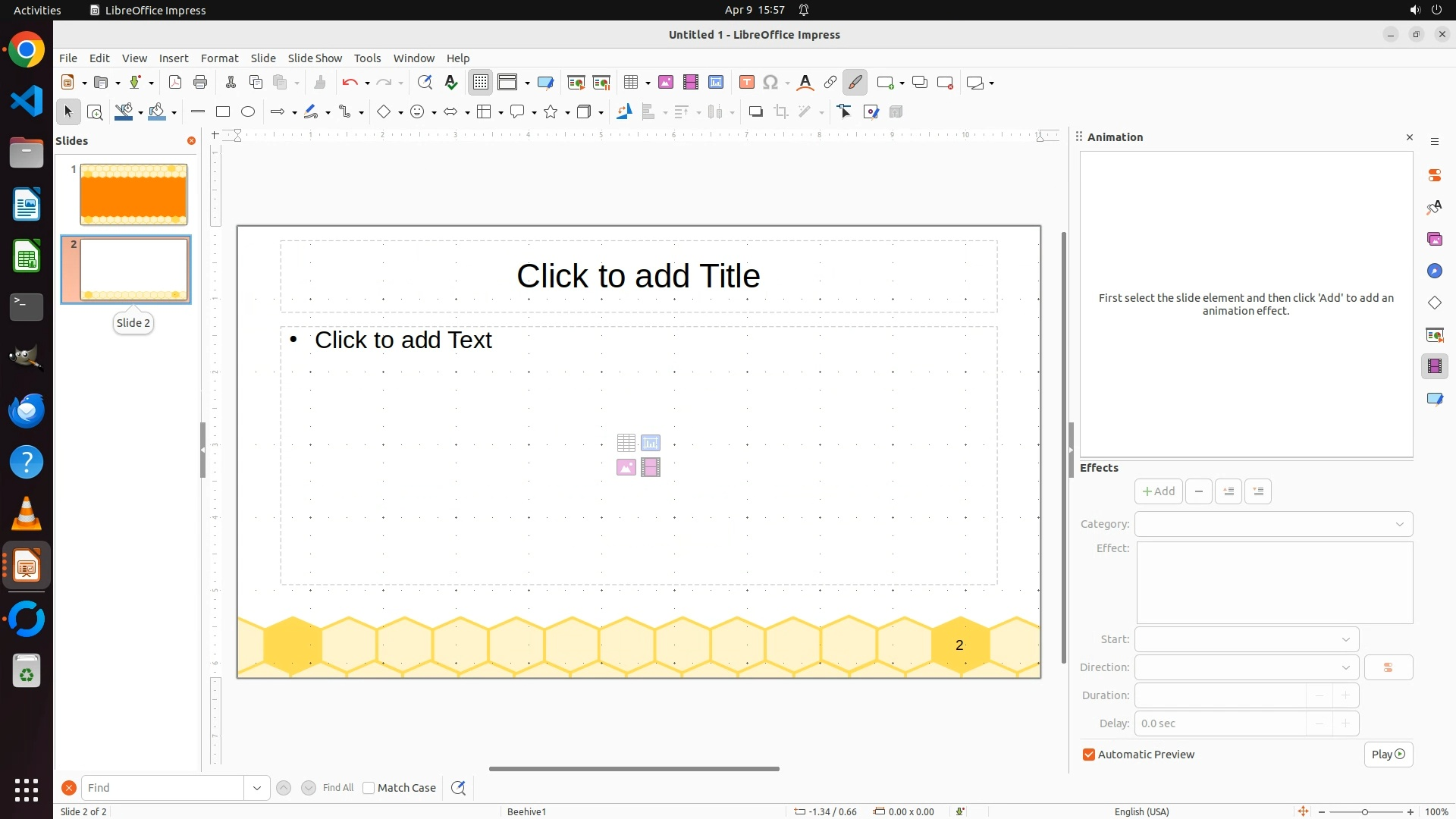This screenshot has width=1456, height=819.
Task: Toggle Display Grid button
Action: (x=481, y=83)
